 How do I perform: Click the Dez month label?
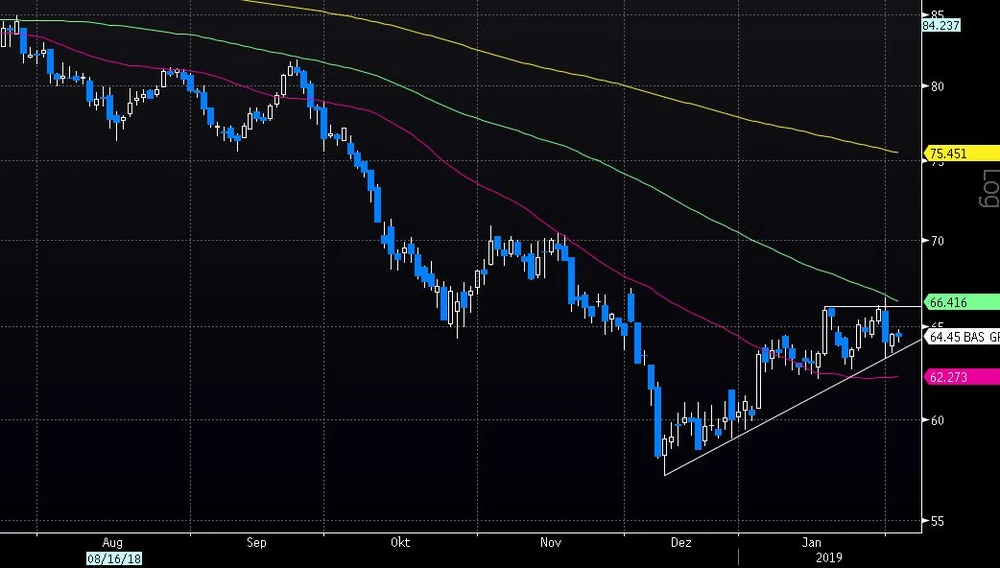[x=680, y=542]
